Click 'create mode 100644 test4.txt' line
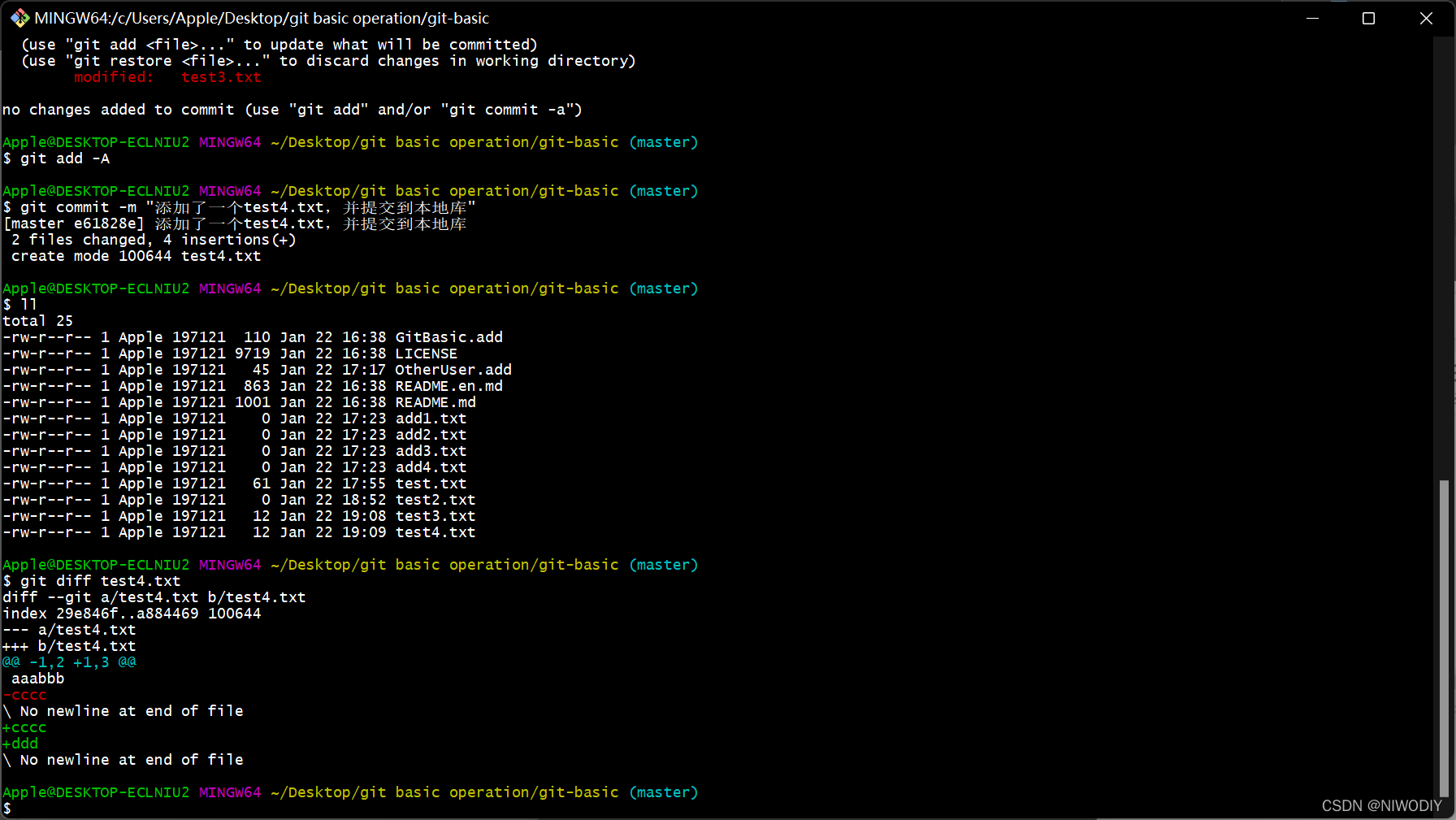 coord(136,256)
